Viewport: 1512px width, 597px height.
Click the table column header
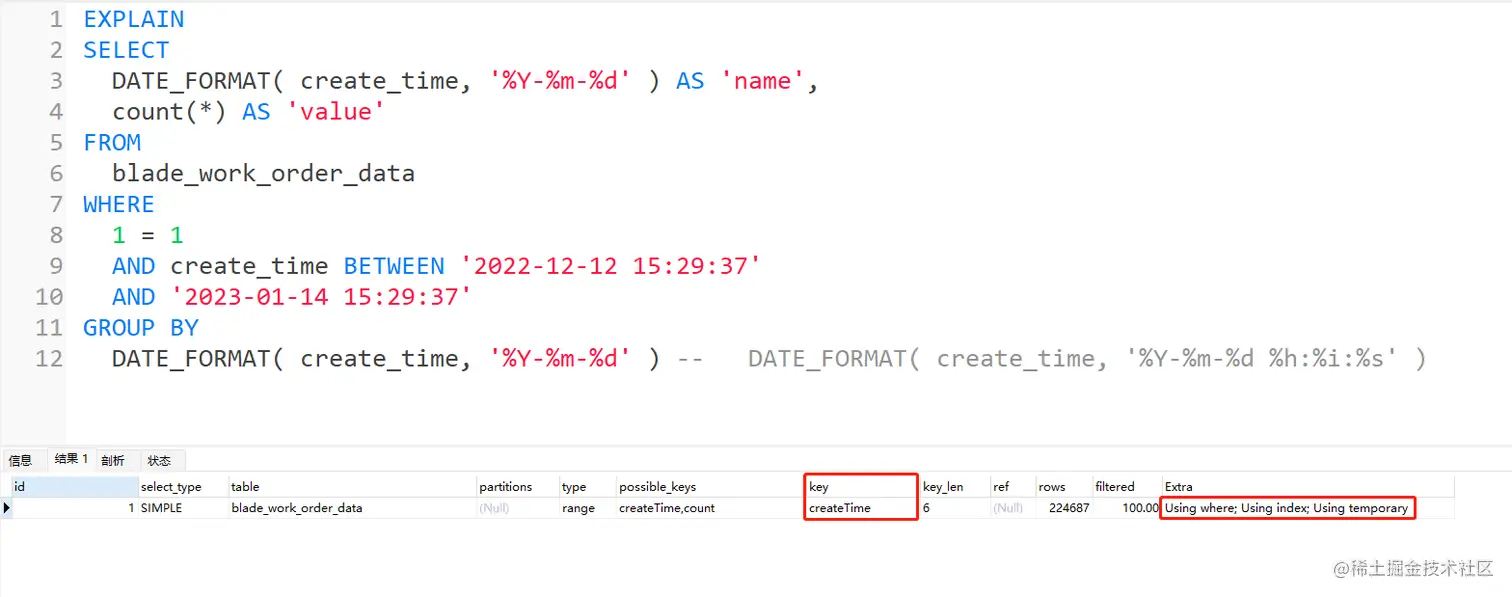(x=352, y=486)
